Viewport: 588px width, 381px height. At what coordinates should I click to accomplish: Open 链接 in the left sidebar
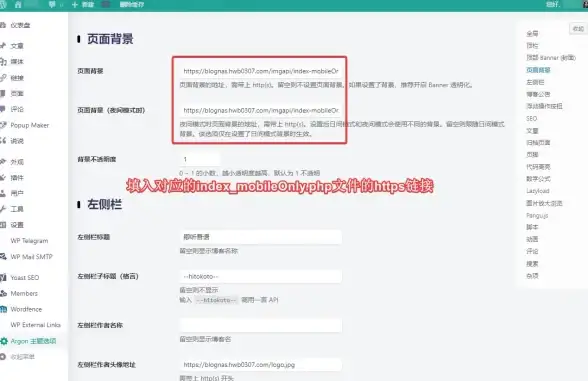(x=17, y=78)
